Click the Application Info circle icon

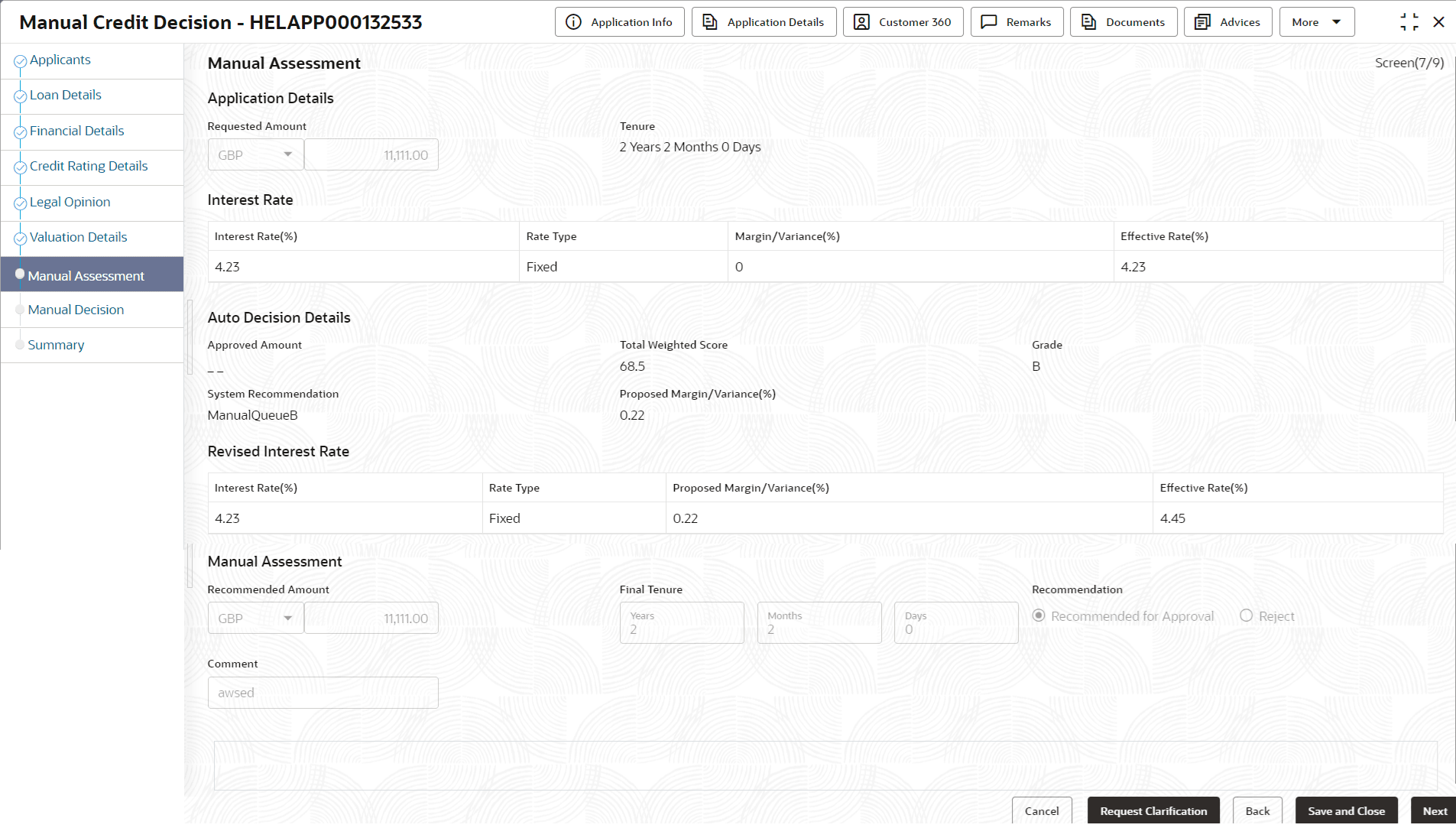pyautogui.click(x=573, y=22)
